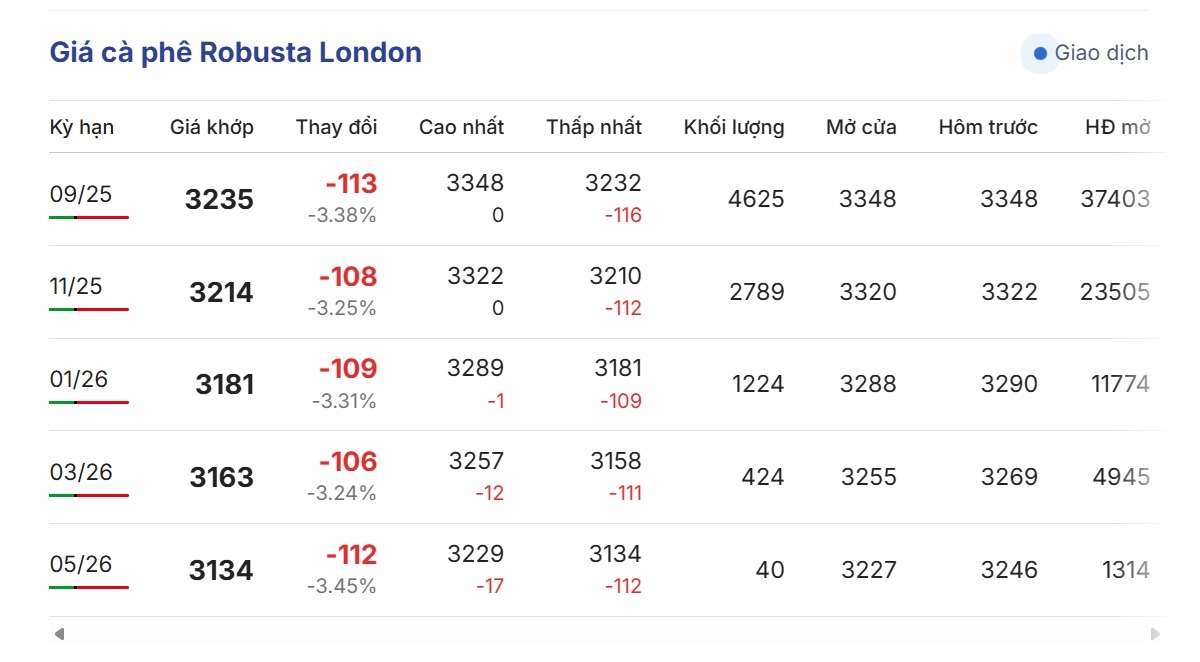Click the right scroll arrow of the table
This screenshot has width=1200, height=662.
point(1155,633)
